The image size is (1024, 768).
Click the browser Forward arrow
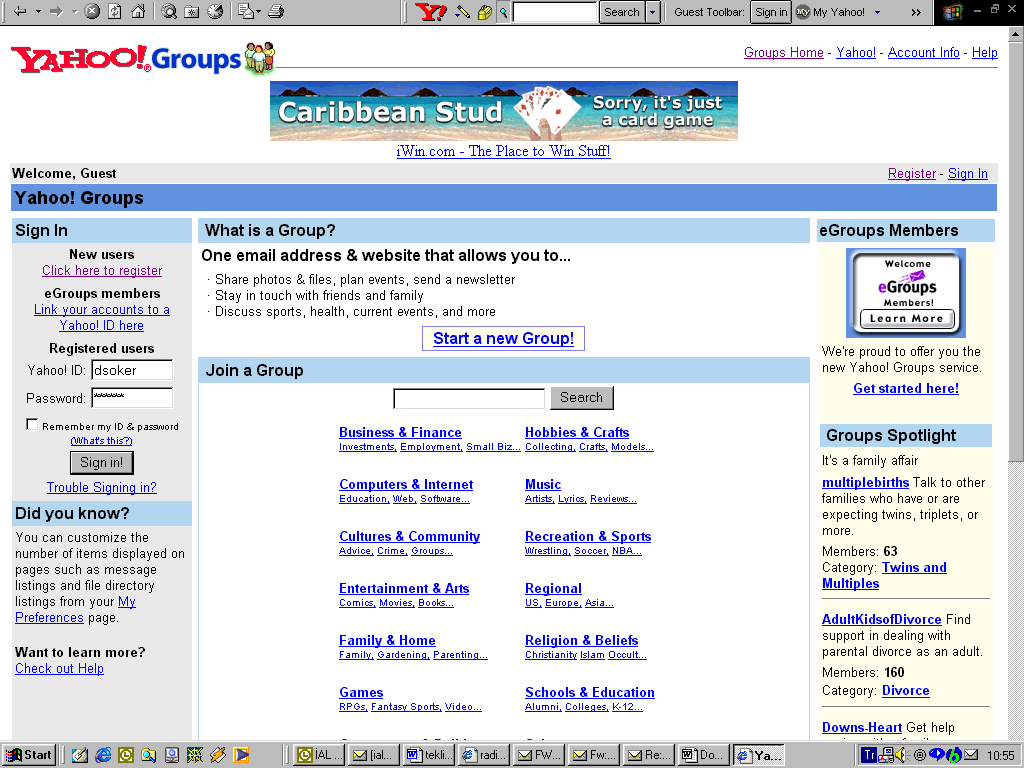tap(56, 11)
